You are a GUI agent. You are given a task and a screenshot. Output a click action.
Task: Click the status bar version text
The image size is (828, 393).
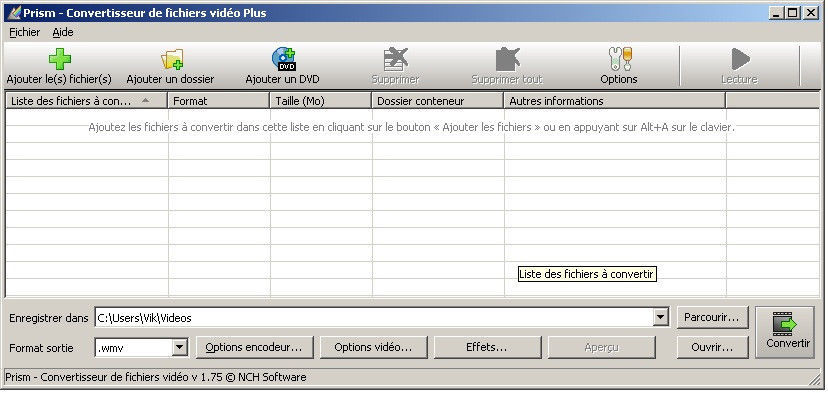click(155, 377)
